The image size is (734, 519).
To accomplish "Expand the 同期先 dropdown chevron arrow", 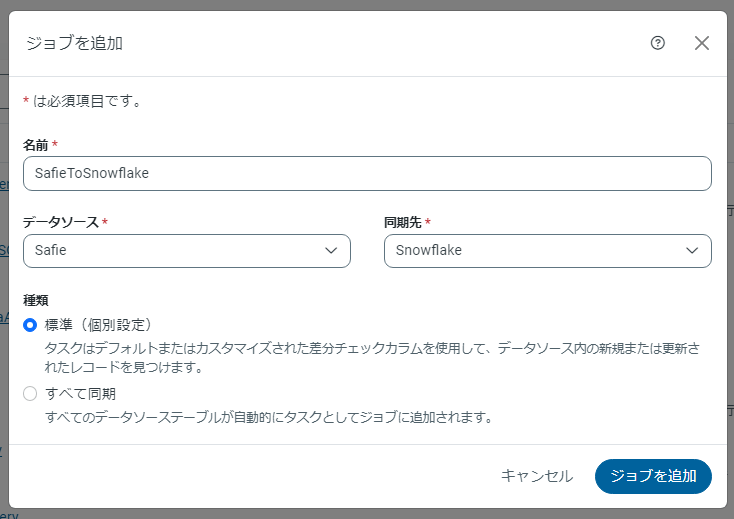I will [692, 251].
